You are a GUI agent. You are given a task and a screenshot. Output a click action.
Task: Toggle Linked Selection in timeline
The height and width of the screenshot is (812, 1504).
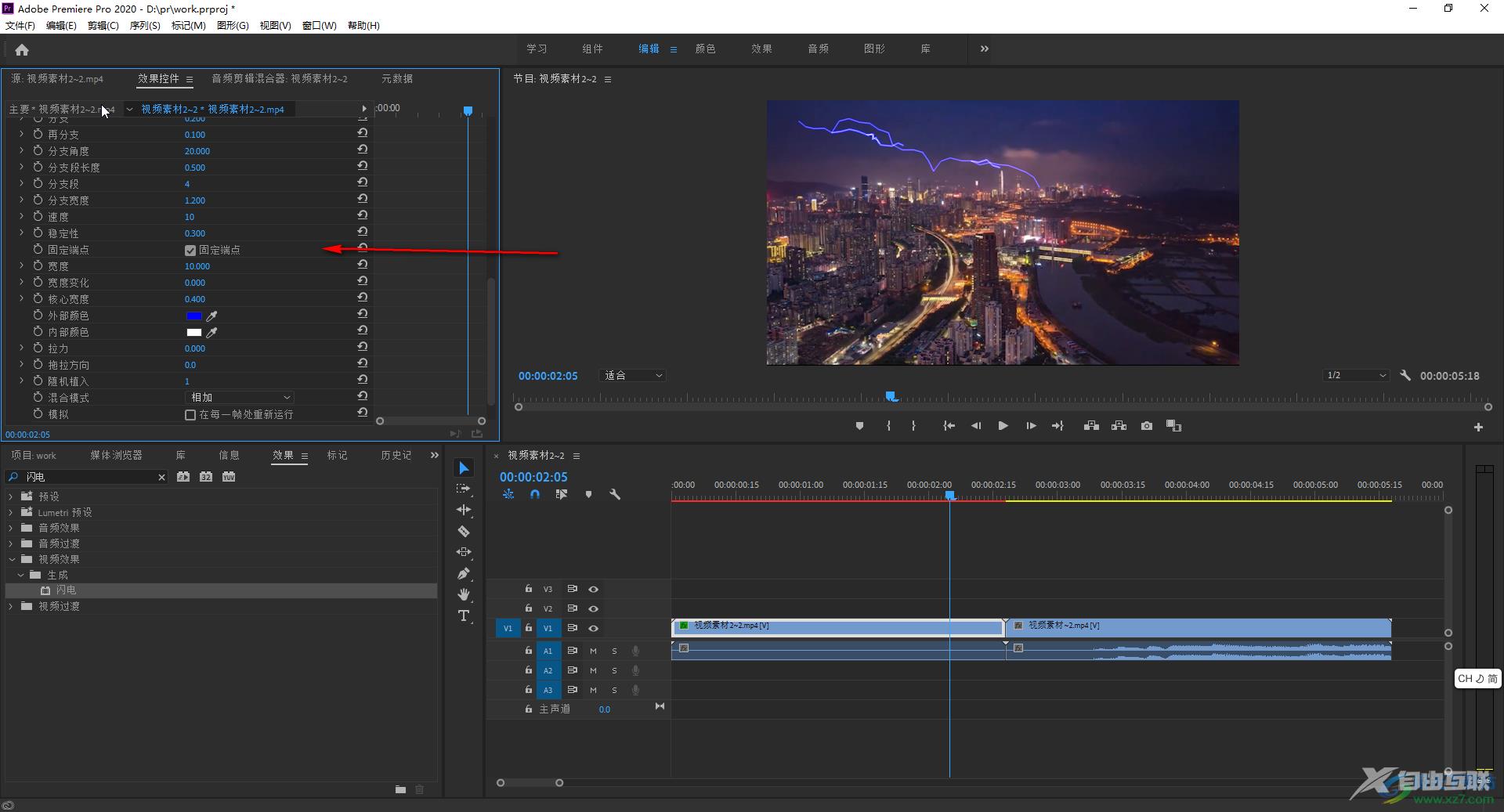click(562, 494)
